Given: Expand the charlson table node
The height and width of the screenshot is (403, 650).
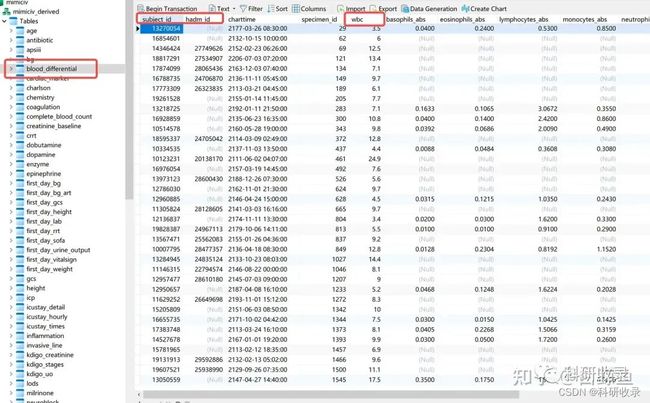Looking at the screenshot, I should [11, 88].
